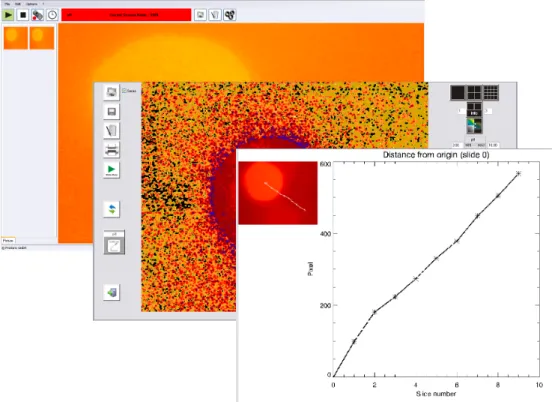Viewport: 552px width, 402px height.
Task: Start acquisition with the green play button
Action: [8, 15]
